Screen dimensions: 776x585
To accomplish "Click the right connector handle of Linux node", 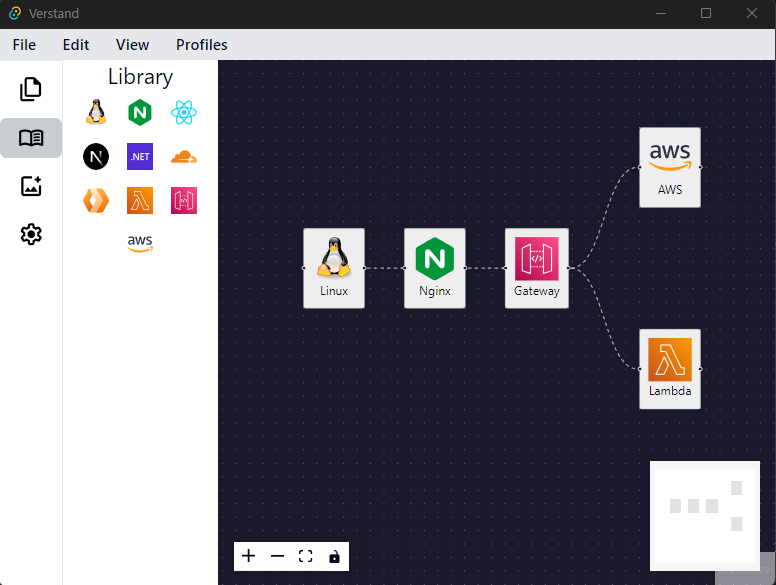I will click(365, 268).
